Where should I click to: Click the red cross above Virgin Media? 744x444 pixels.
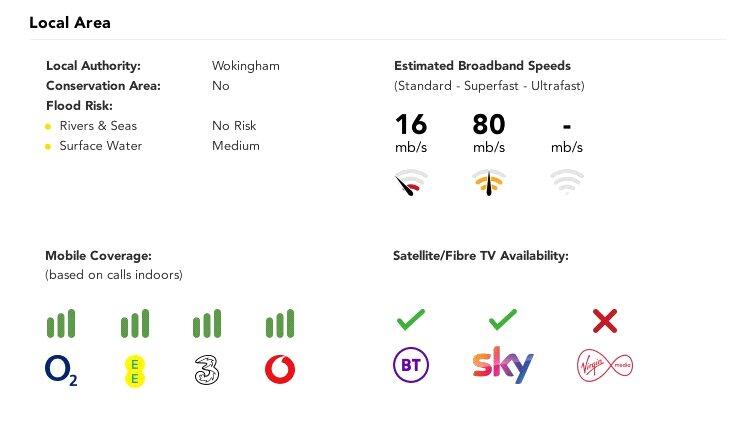point(604,320)
